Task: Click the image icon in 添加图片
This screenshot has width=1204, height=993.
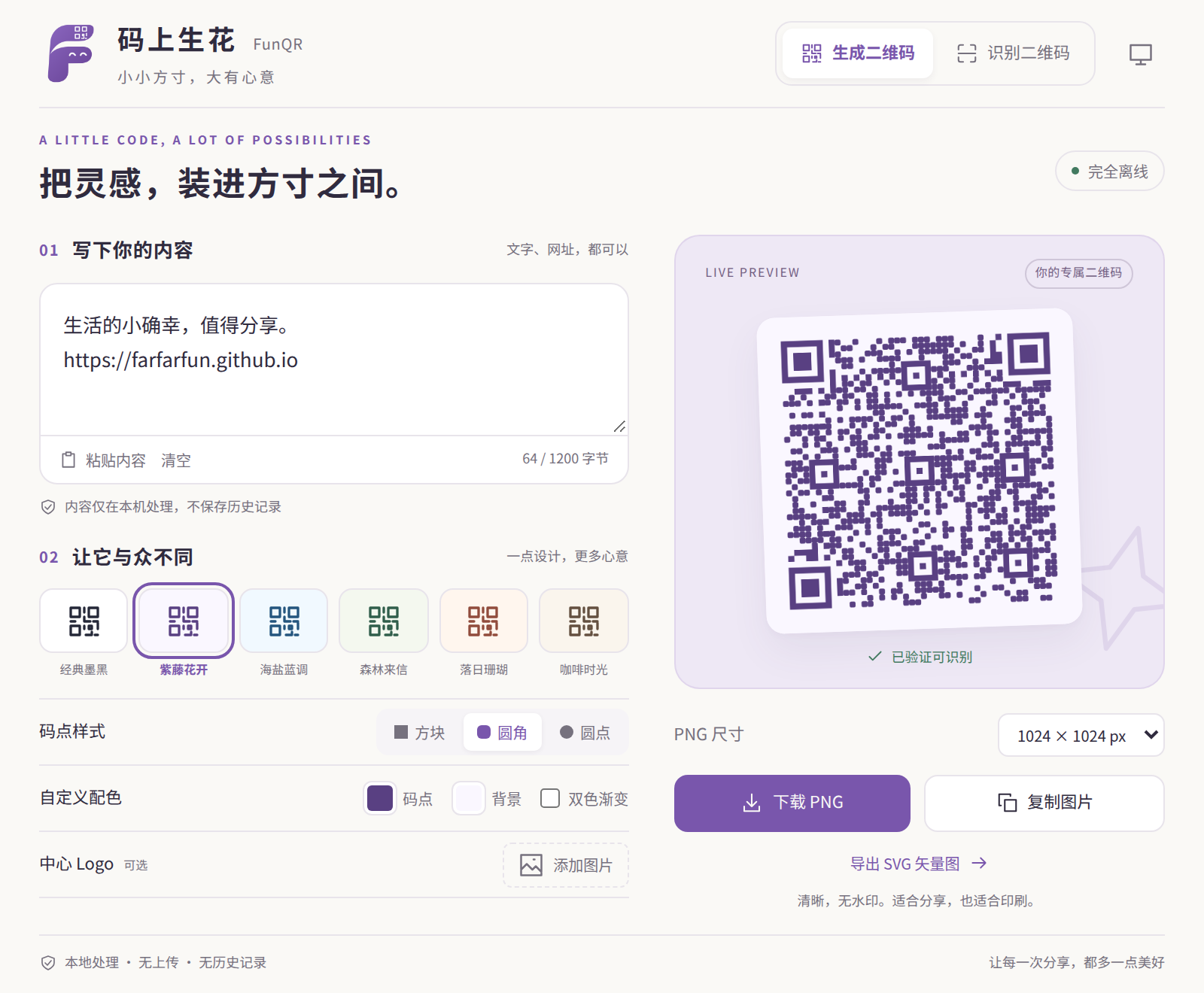Action: [x=531, y=865]
